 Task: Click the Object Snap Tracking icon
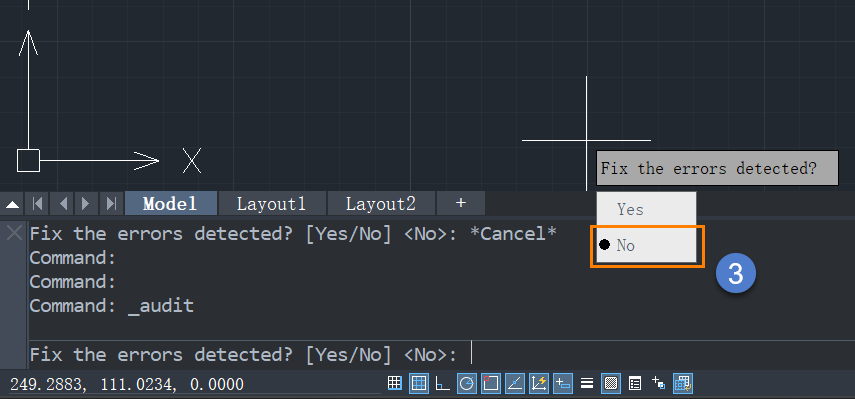pyautogui.click(x=514, y=384)
